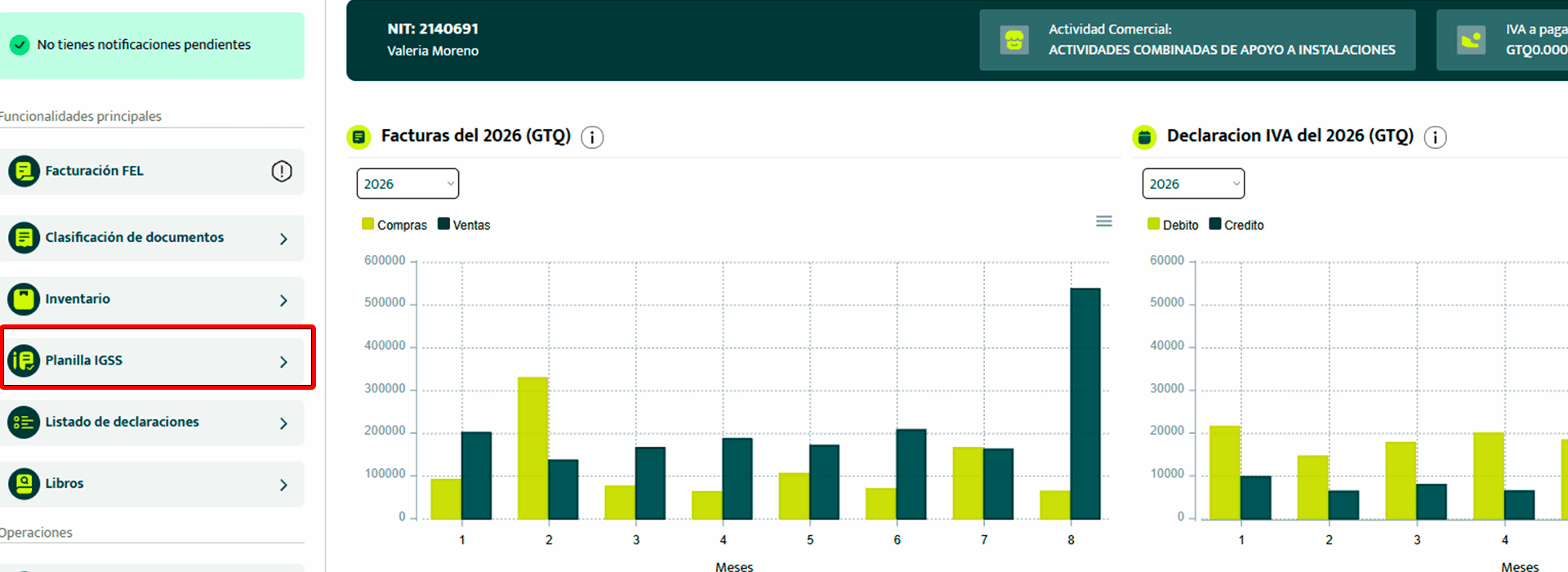Toggle Credito series in IVA legend
The height and width of the screenshot is (572, 1568).
pos(1236,225)
